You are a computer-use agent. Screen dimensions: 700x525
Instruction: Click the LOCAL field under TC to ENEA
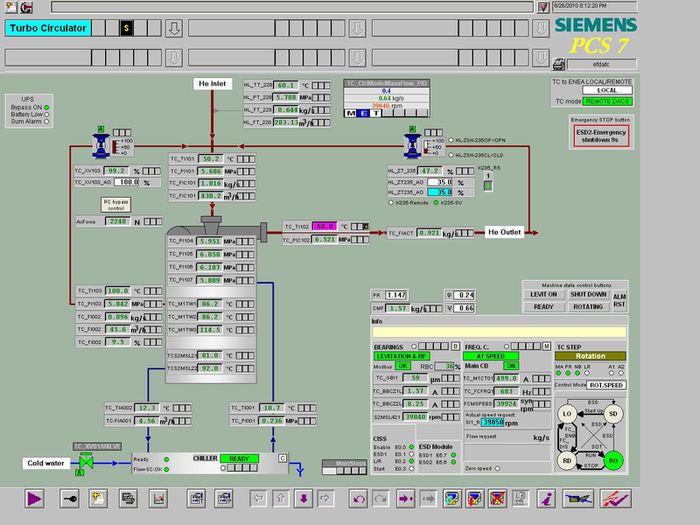pos(607,90)
